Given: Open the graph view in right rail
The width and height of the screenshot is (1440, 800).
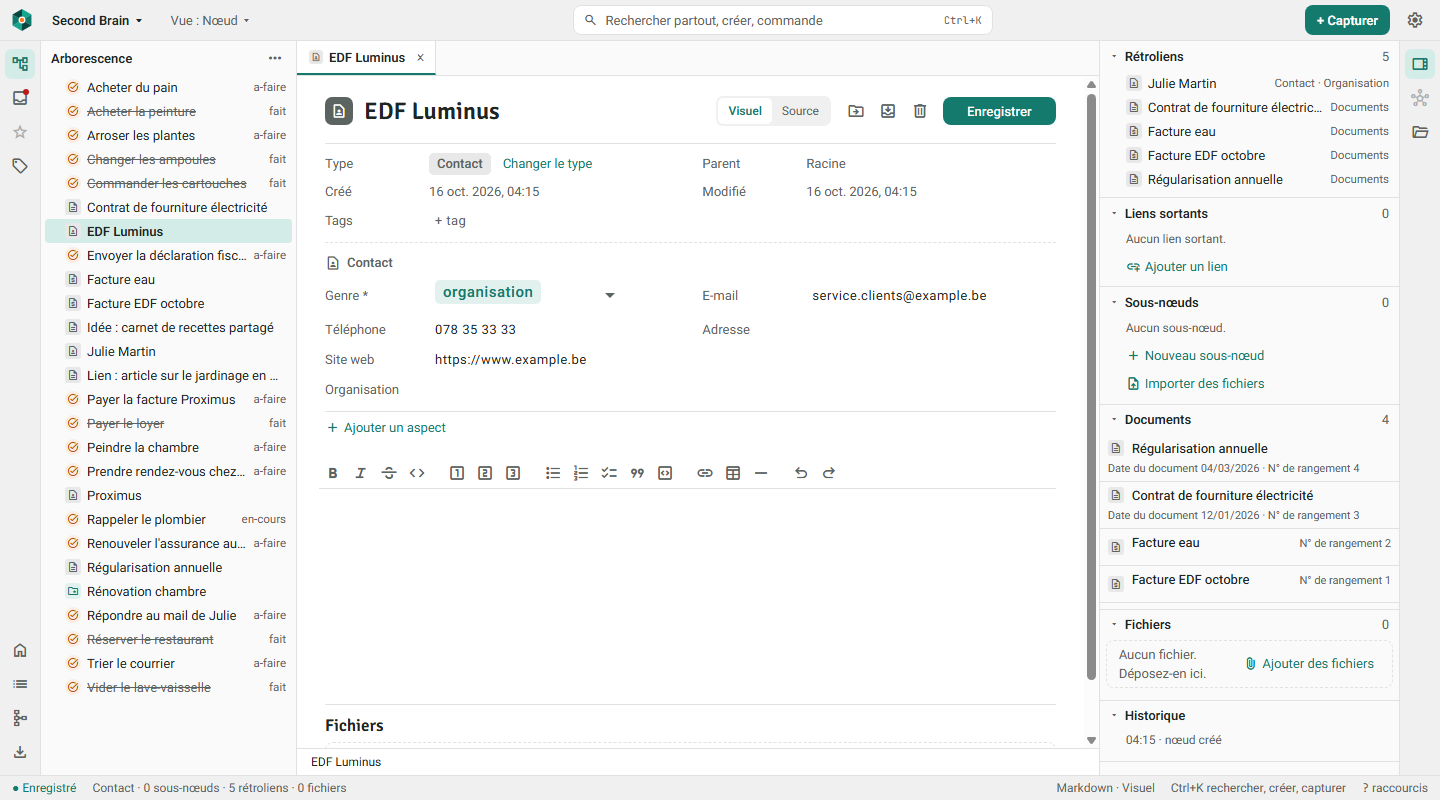Looking at the screenshot, I should (x=1420, y=98).
